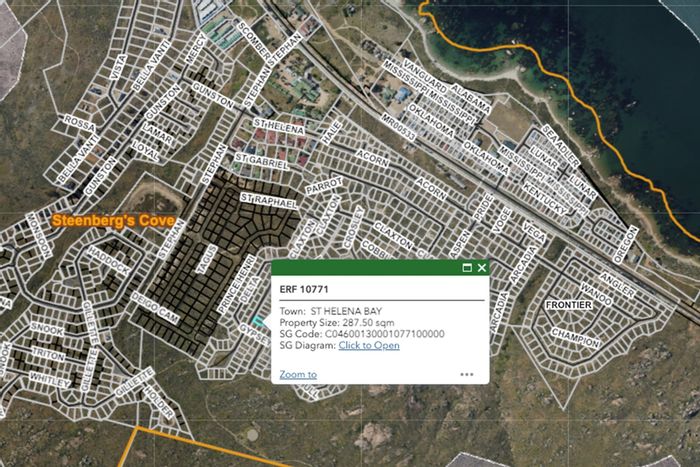700x467 pixels.
Task: Select the ST GABRIEL street label
Action: [x=260, y=160]
